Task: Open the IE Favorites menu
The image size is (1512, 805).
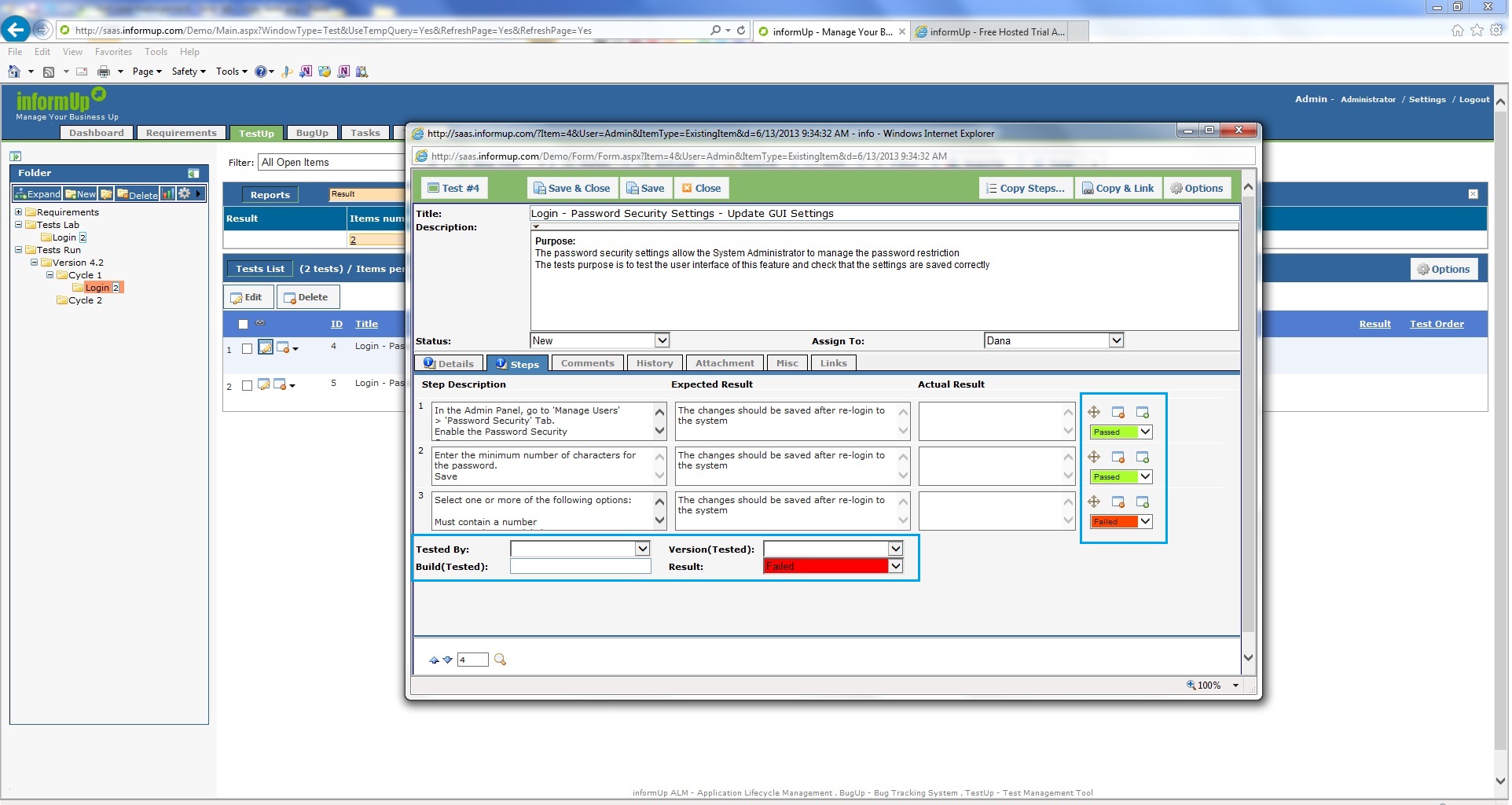Action: click(113, 52)
